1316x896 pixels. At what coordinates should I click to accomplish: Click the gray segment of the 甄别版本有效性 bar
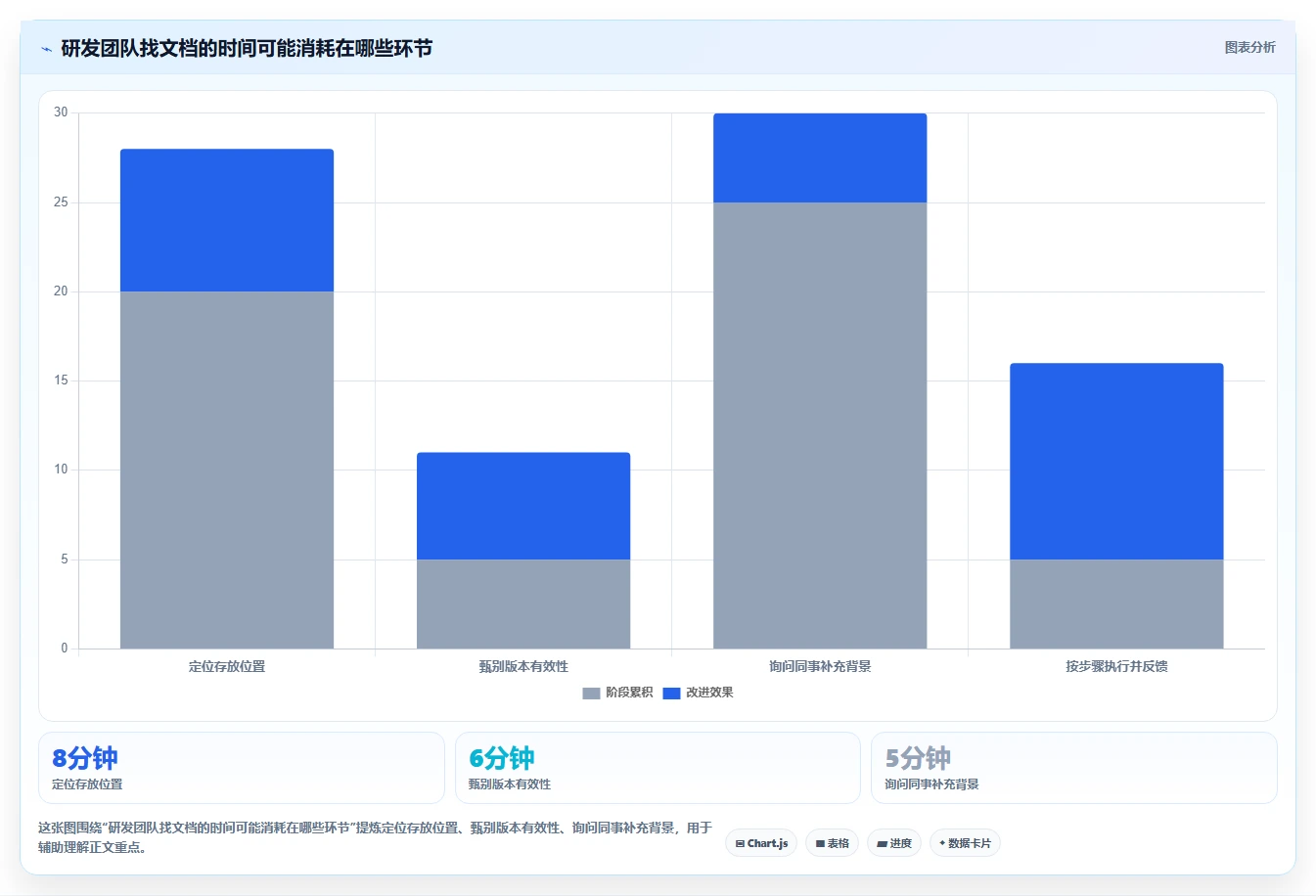(523, 604)
